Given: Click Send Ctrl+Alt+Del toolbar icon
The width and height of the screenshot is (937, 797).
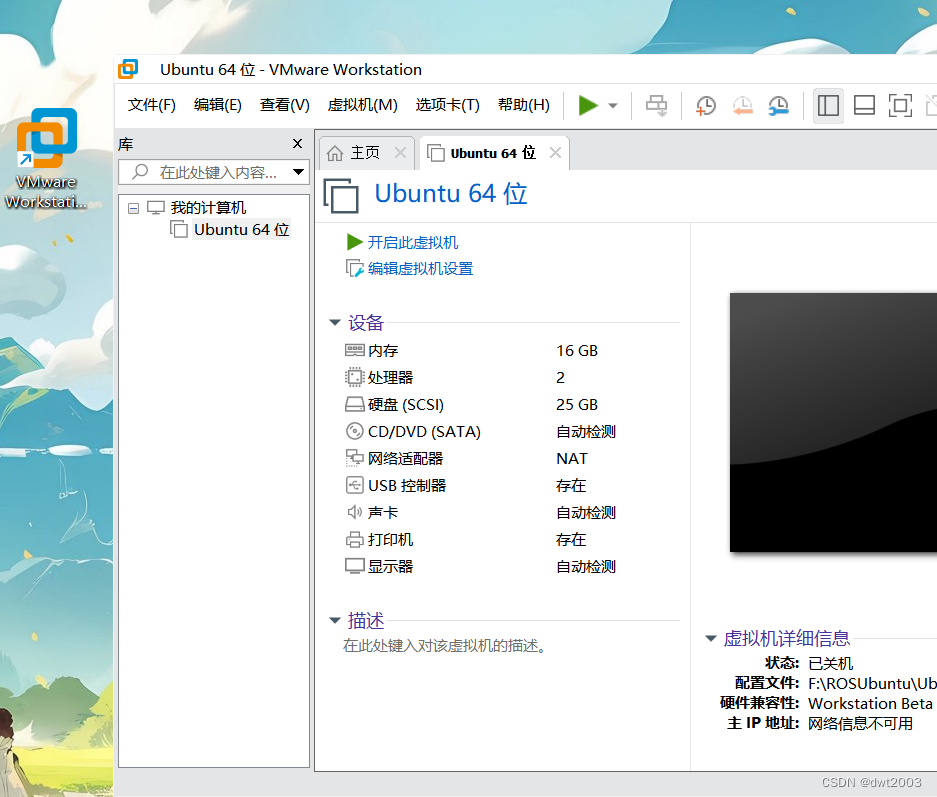Looking at the screenshot, I should 656,106.
